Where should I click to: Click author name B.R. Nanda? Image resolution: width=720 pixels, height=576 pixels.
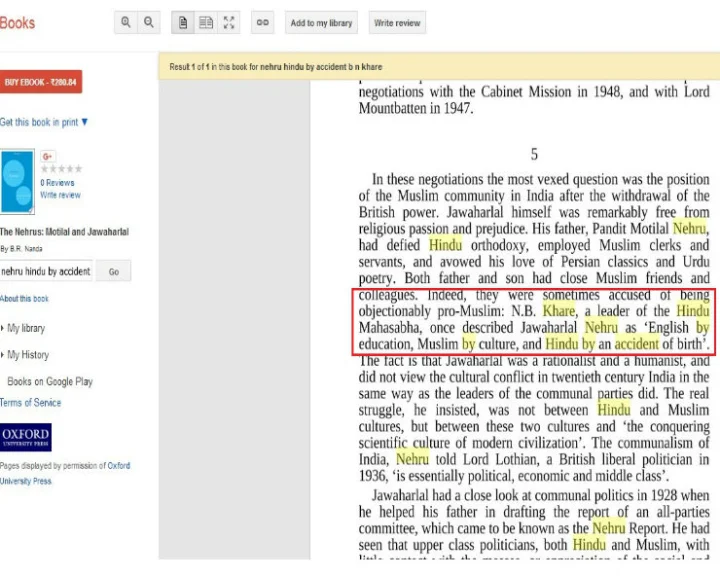point(26,248)
